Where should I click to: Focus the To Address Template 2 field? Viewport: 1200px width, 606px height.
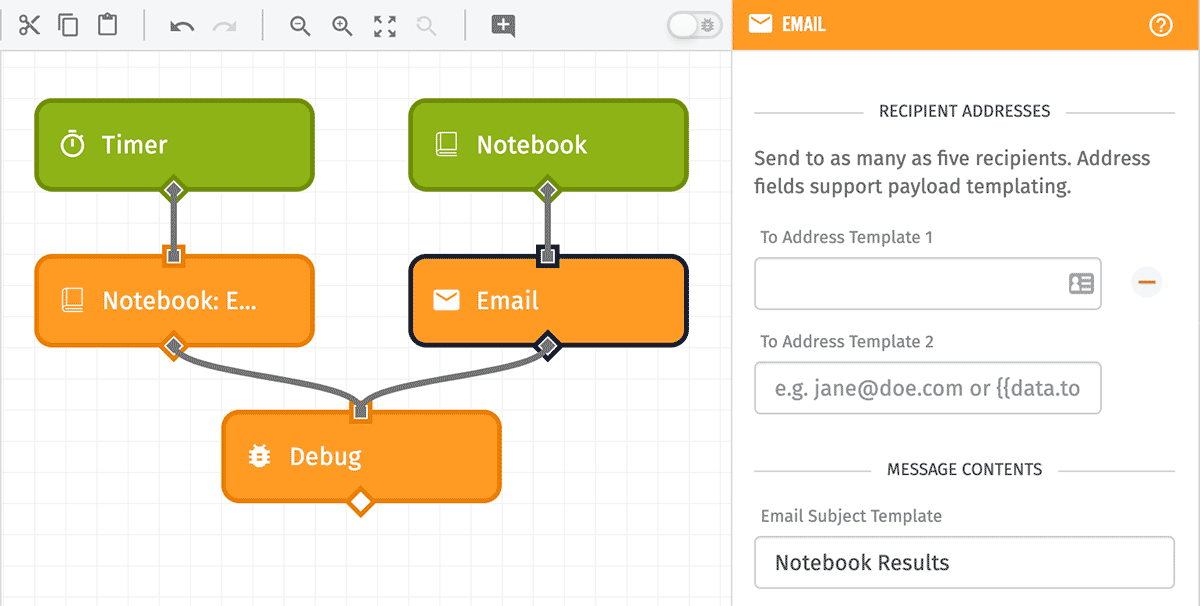[928, 388]
